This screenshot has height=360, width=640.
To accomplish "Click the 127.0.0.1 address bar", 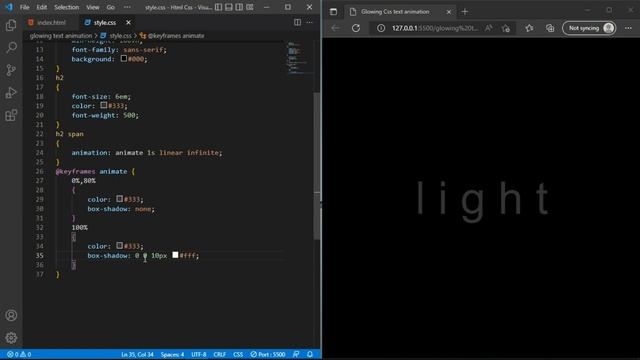I will click(434, 28).
